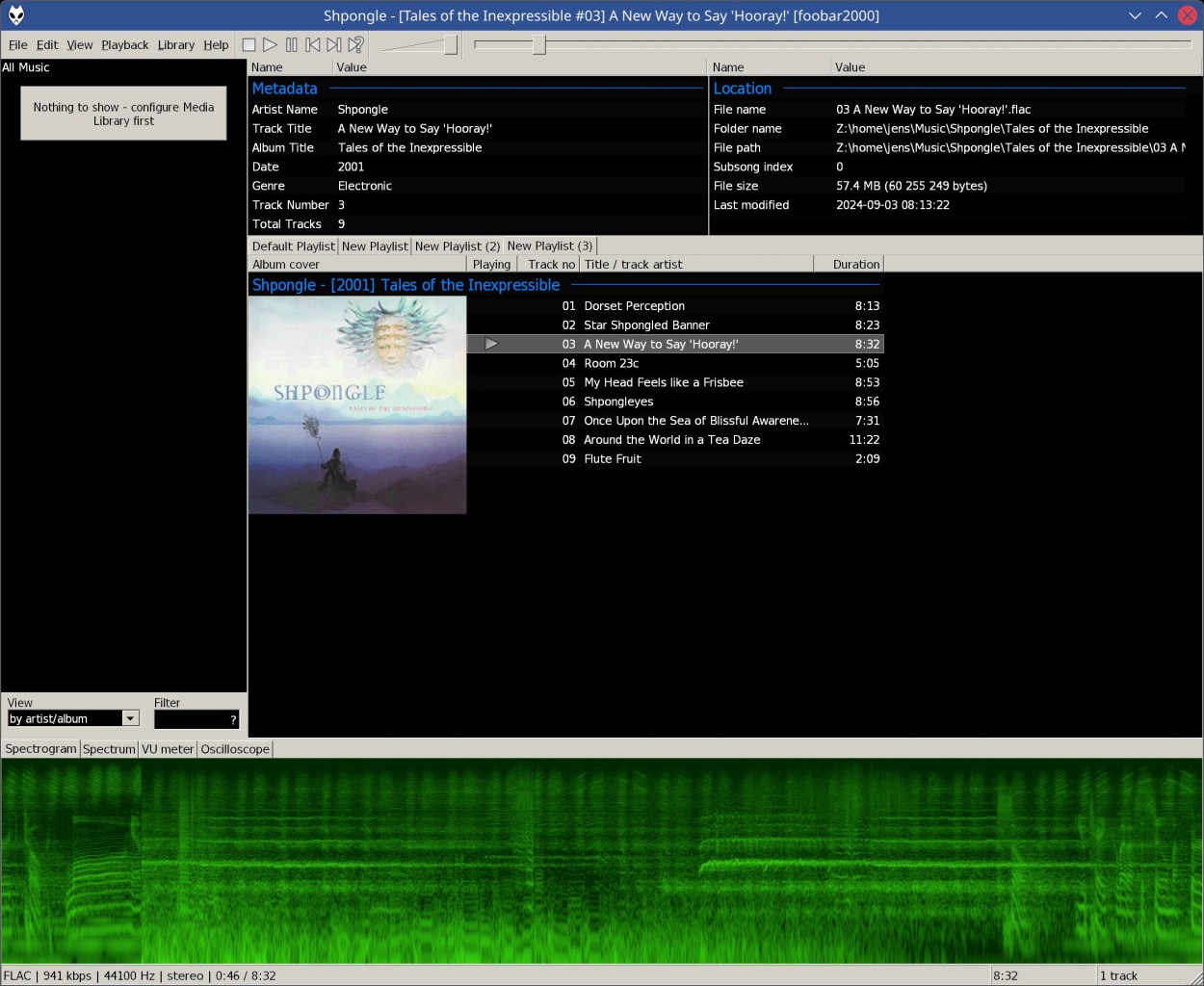1204x986 pixels.
Task: Pause the current track
Action: (291, 44)
